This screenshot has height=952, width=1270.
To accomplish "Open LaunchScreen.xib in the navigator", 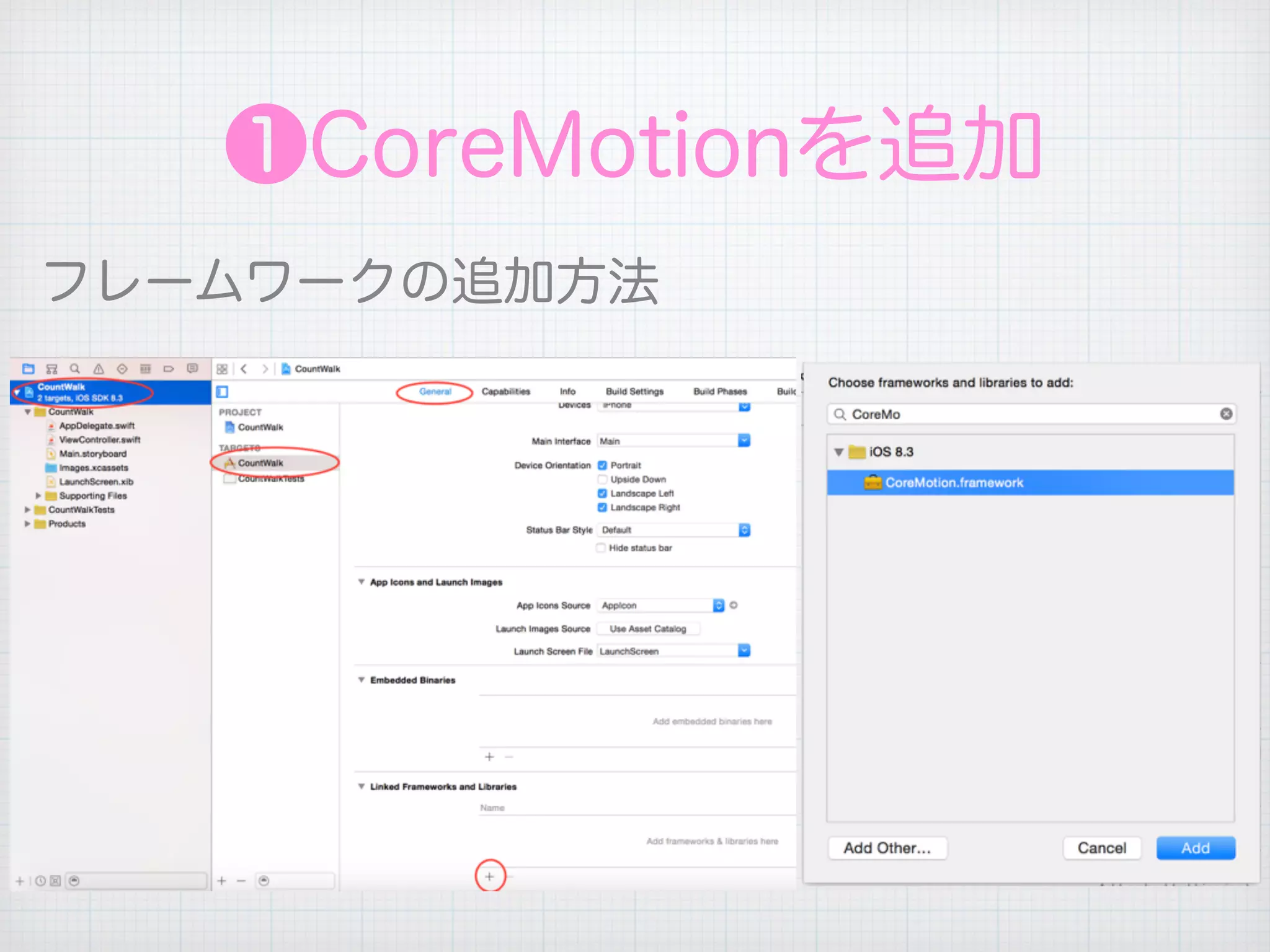I will pos(96,482).
